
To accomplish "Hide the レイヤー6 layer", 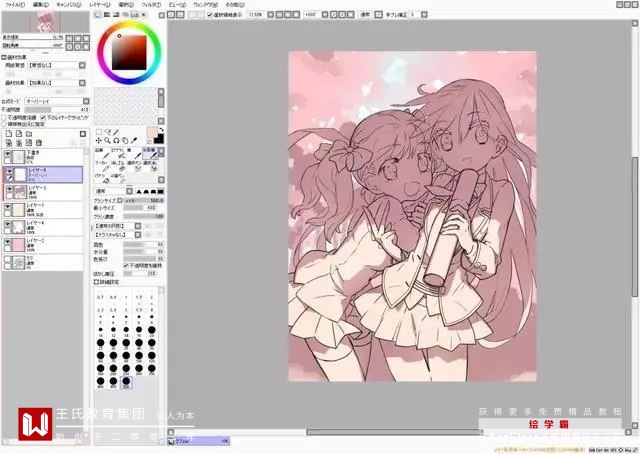I will (x=10, y=171).
